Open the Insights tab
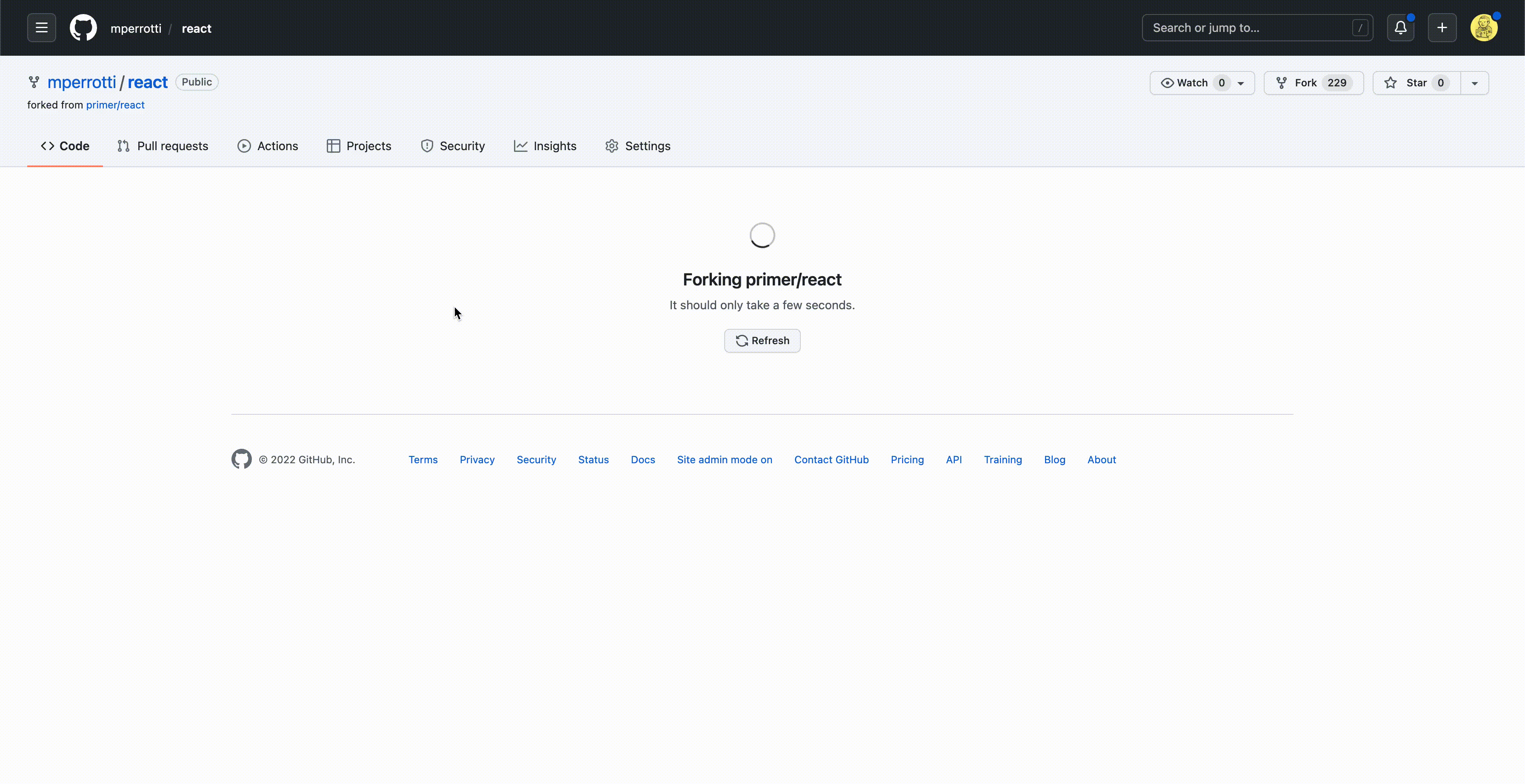The width and height of the screenshot is (1525, 784). [545, 146]
